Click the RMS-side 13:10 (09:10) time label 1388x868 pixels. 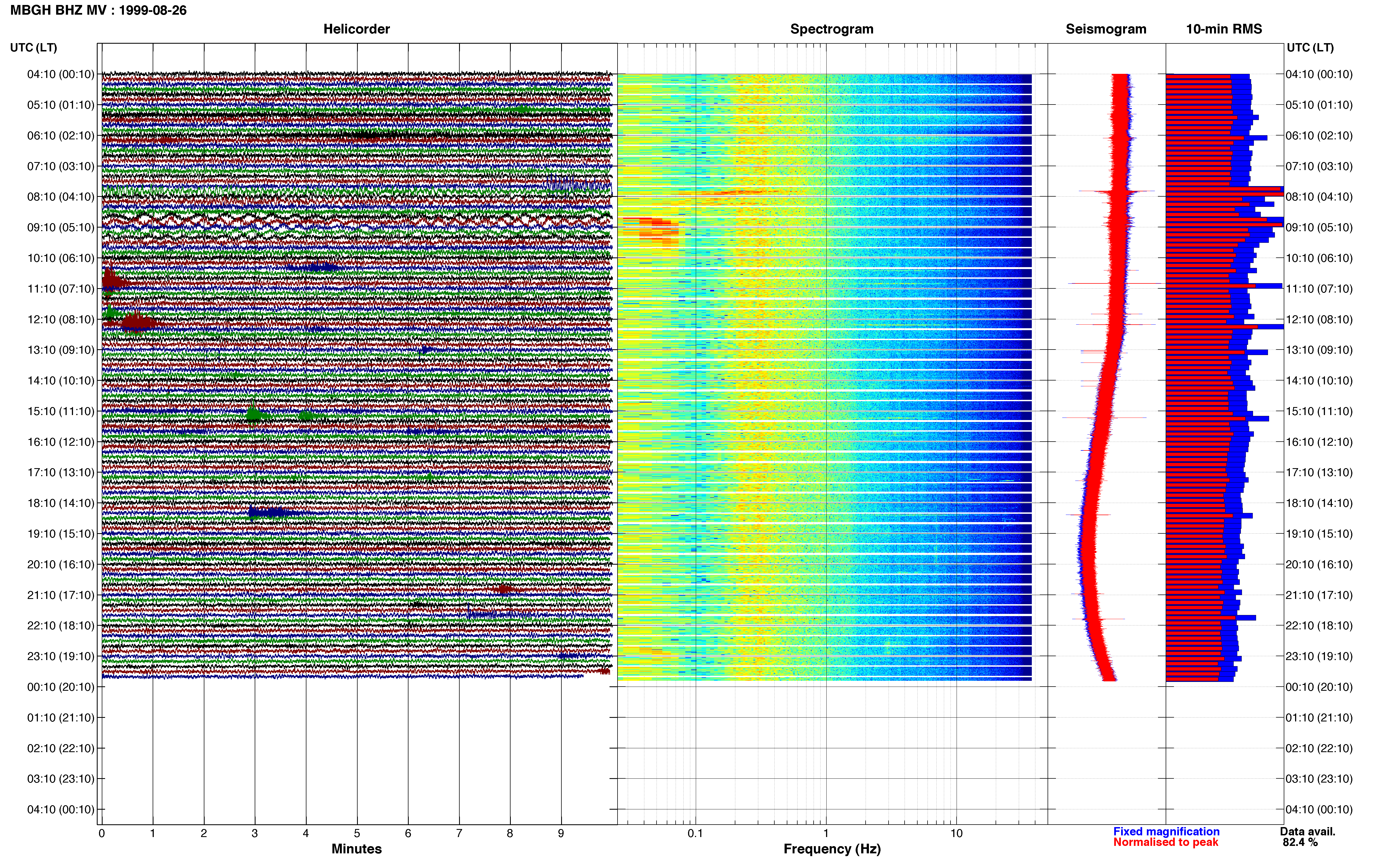click(x=1319, y=350)
